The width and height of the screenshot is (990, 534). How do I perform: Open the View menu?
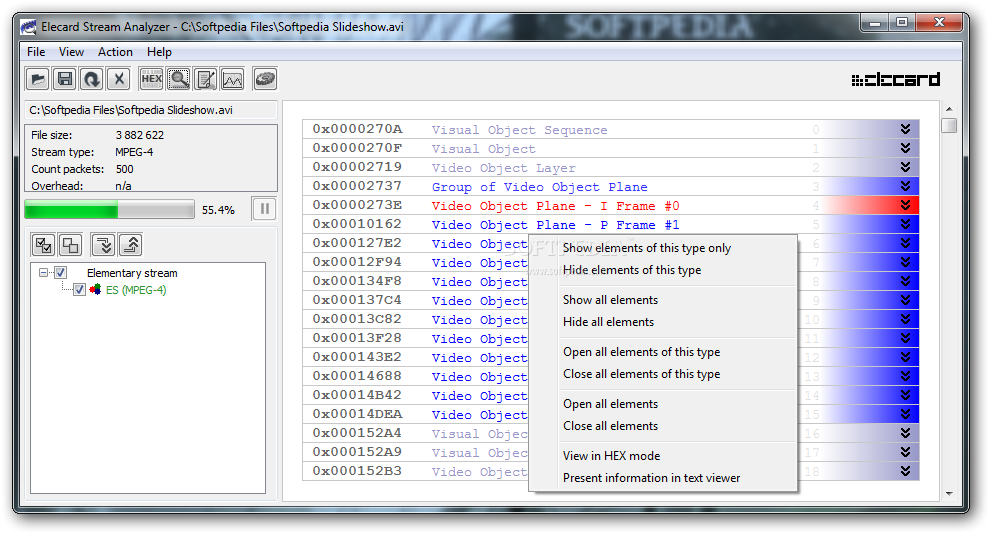click(x=71, y=52)
